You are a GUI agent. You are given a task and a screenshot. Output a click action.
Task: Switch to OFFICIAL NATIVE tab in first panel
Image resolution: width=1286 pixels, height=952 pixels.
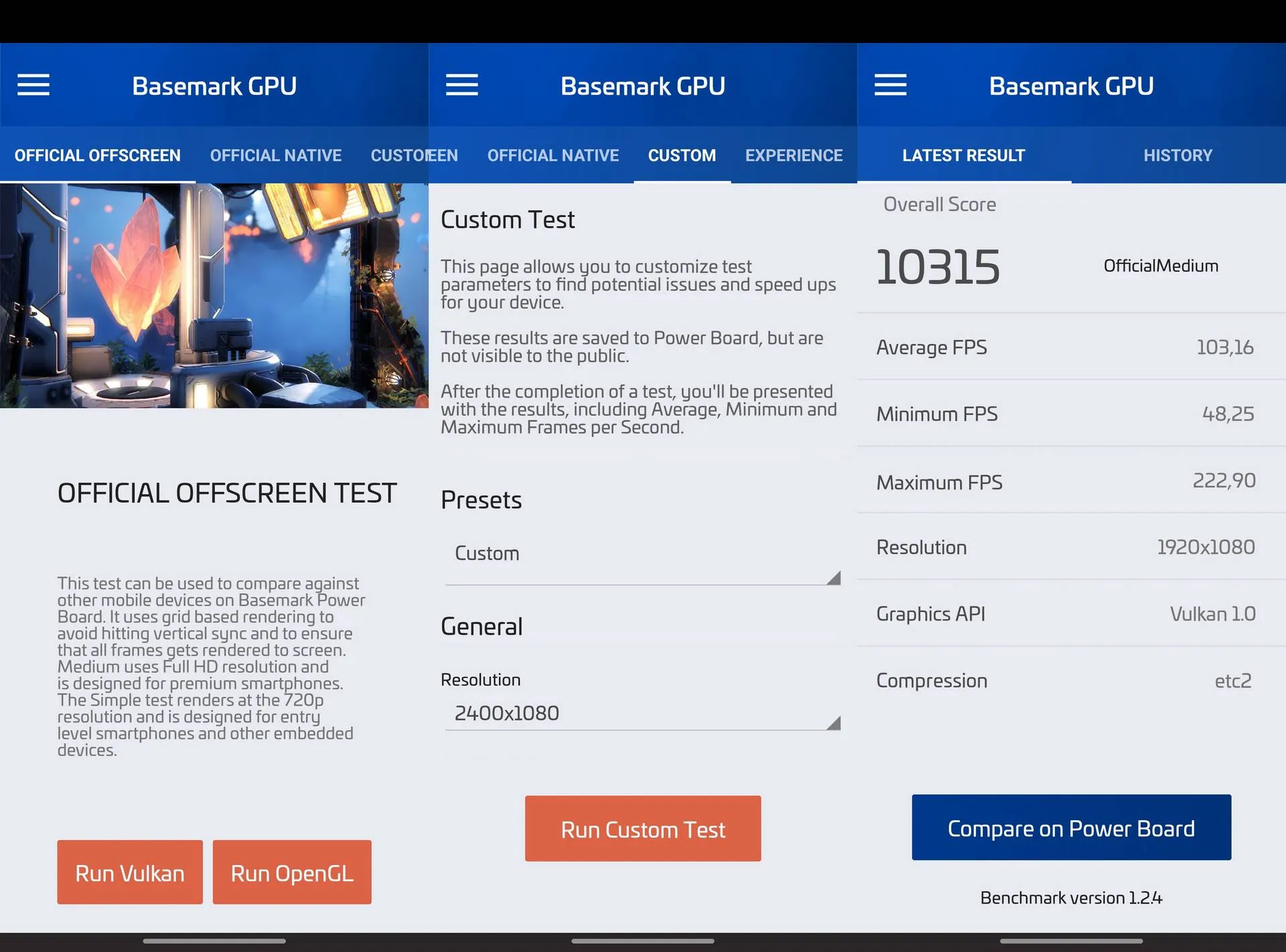point(276,155)
